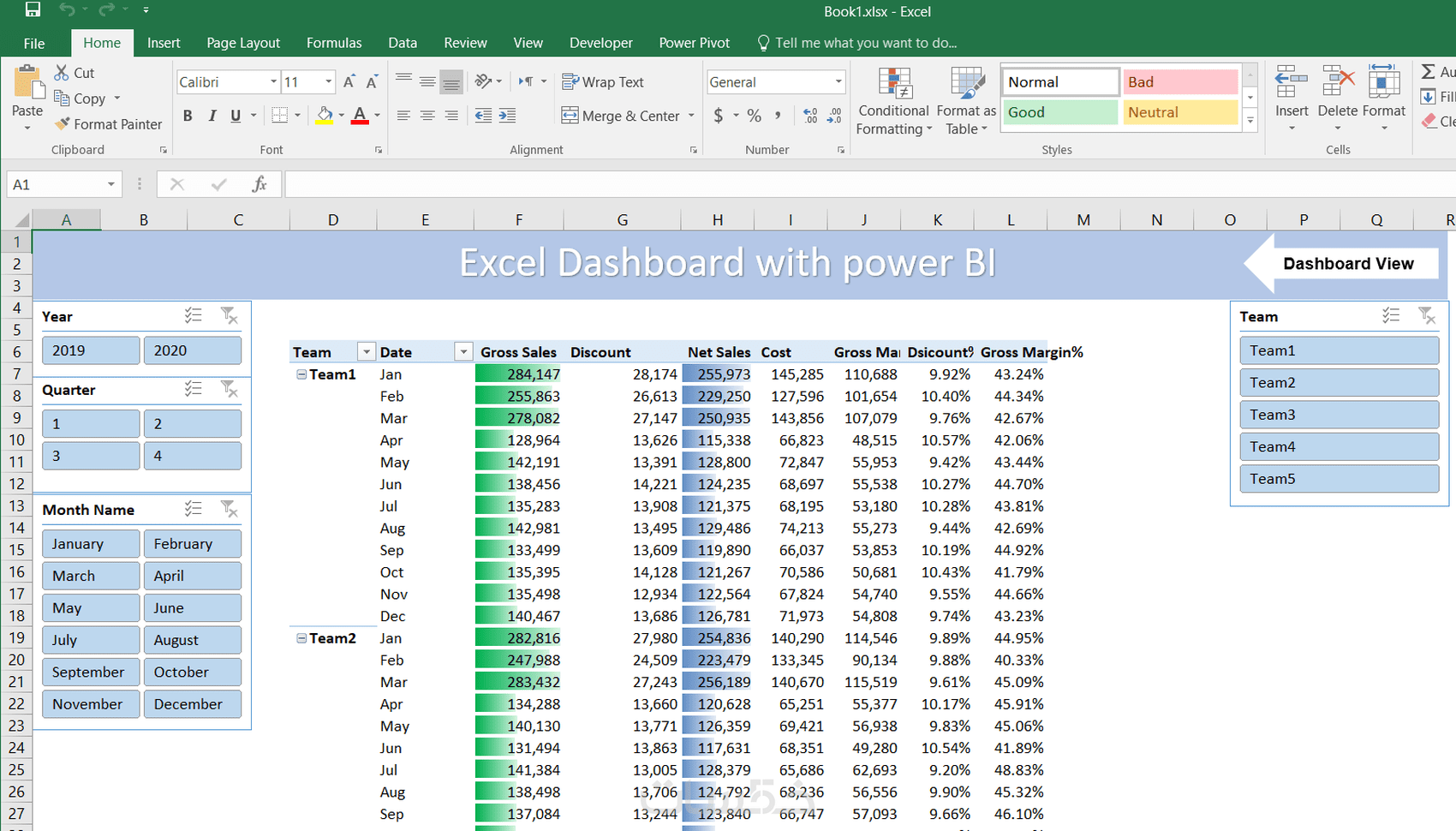Open the font size dropdown
Screen dimensions: 1456x831
pyautogui.click(x=328, y=82)
